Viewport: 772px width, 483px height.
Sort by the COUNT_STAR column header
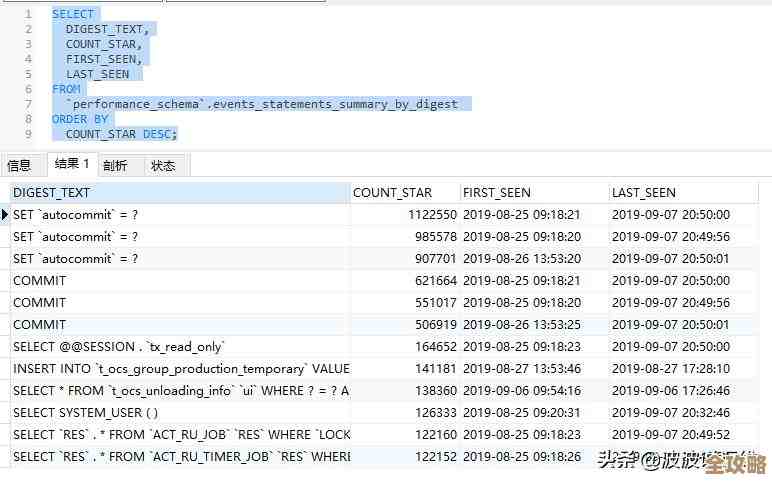[x=392, y=193]
